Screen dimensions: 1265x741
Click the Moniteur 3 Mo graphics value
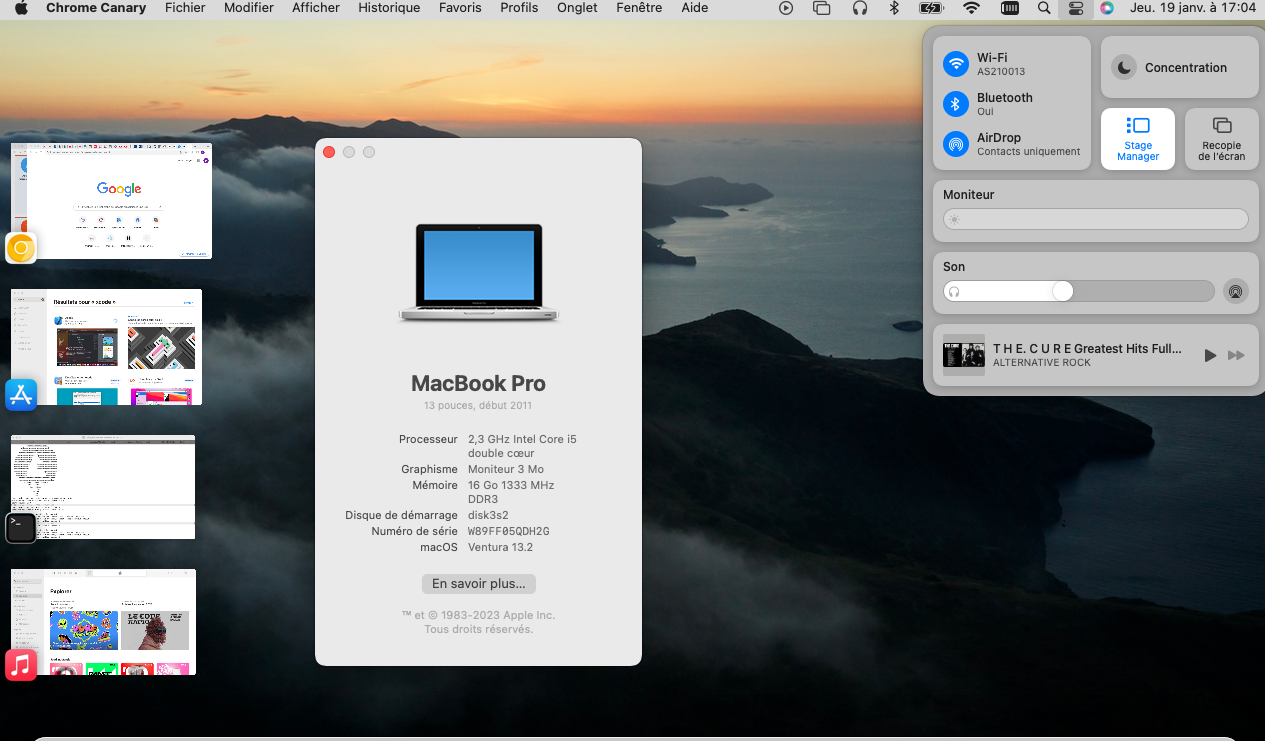click(505, 469)
